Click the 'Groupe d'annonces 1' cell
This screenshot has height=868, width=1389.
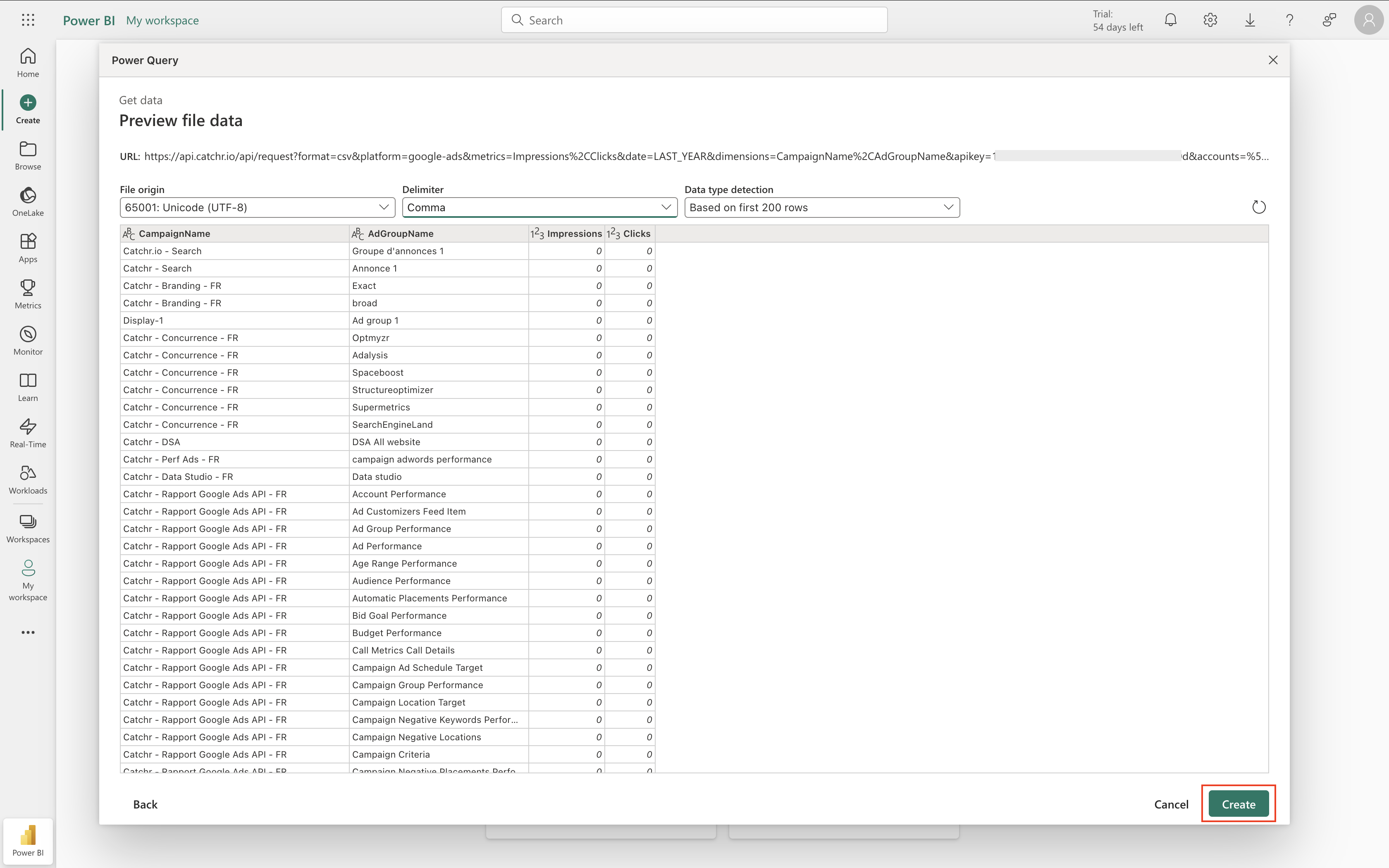439,251
